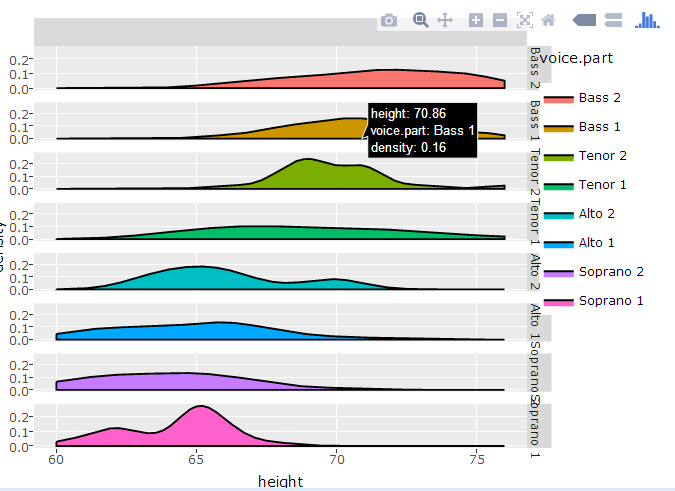Click the Zoom in plus icon
The image size is (675, 491).
(x=476, y=20)
